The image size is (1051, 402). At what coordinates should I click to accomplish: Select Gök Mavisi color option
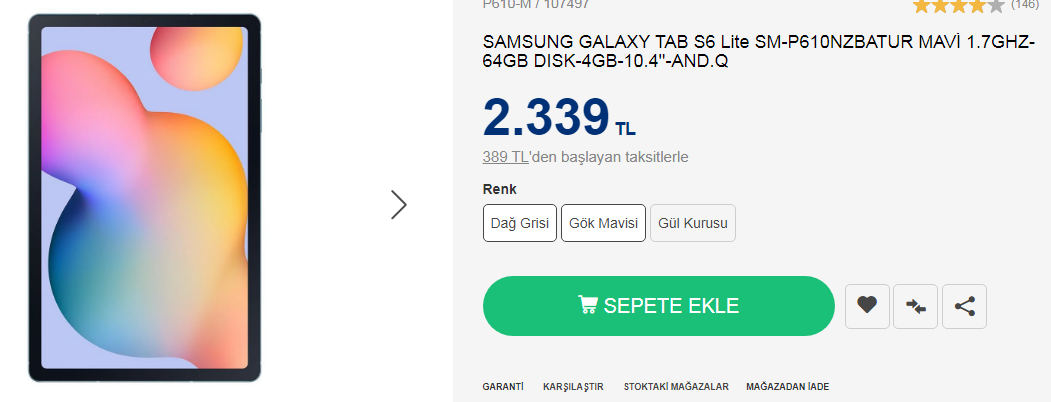(603, 223)
